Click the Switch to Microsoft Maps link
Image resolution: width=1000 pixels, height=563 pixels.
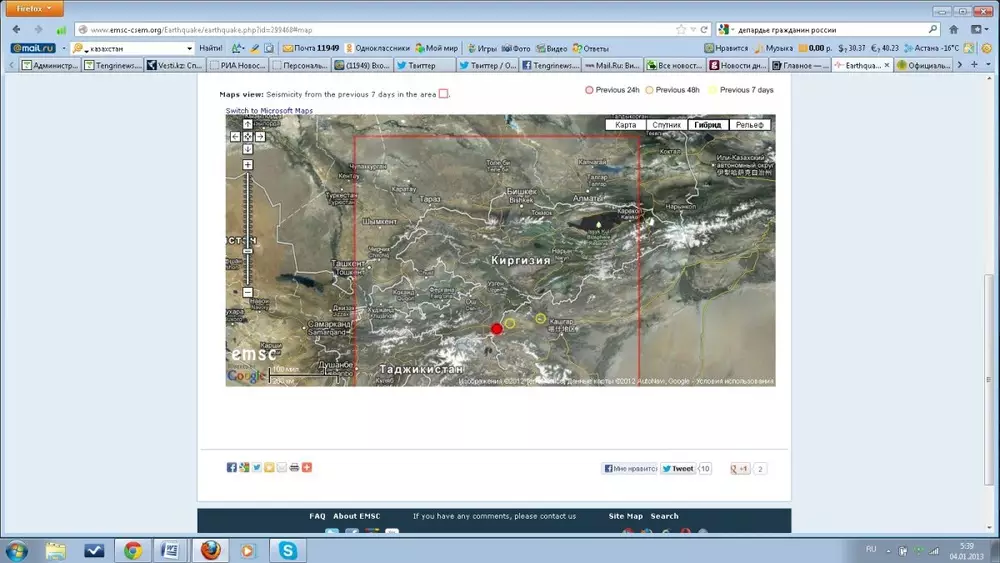(269, 111)
